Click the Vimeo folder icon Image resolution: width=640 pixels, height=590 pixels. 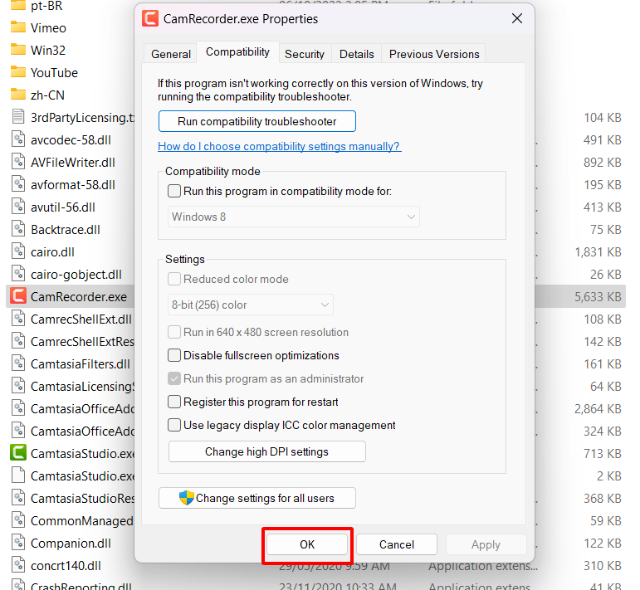(18, 27)
